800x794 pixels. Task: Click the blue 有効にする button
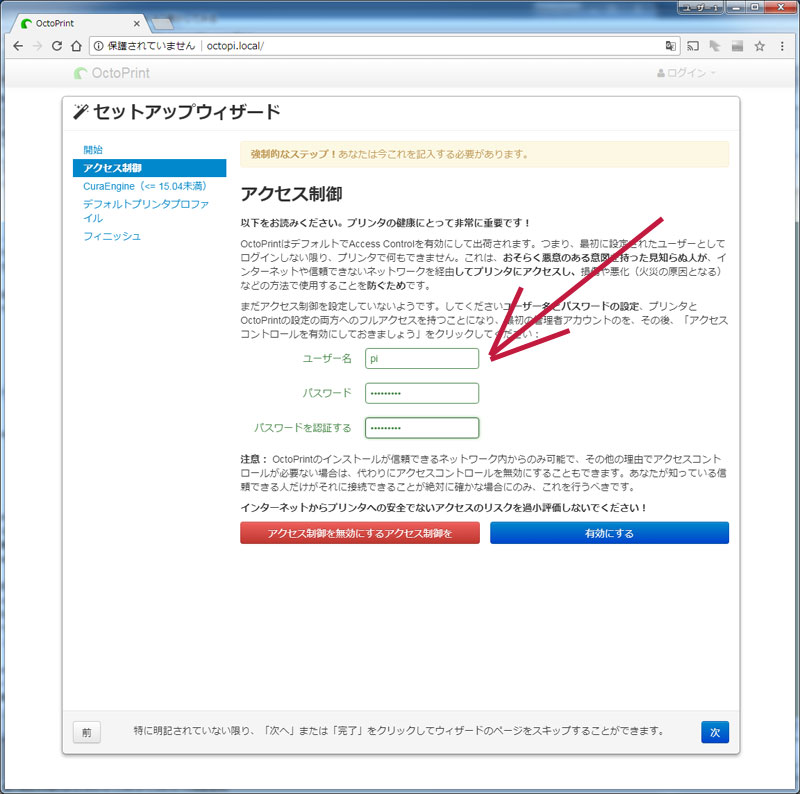pyautogui.click(x=609, y=533)
